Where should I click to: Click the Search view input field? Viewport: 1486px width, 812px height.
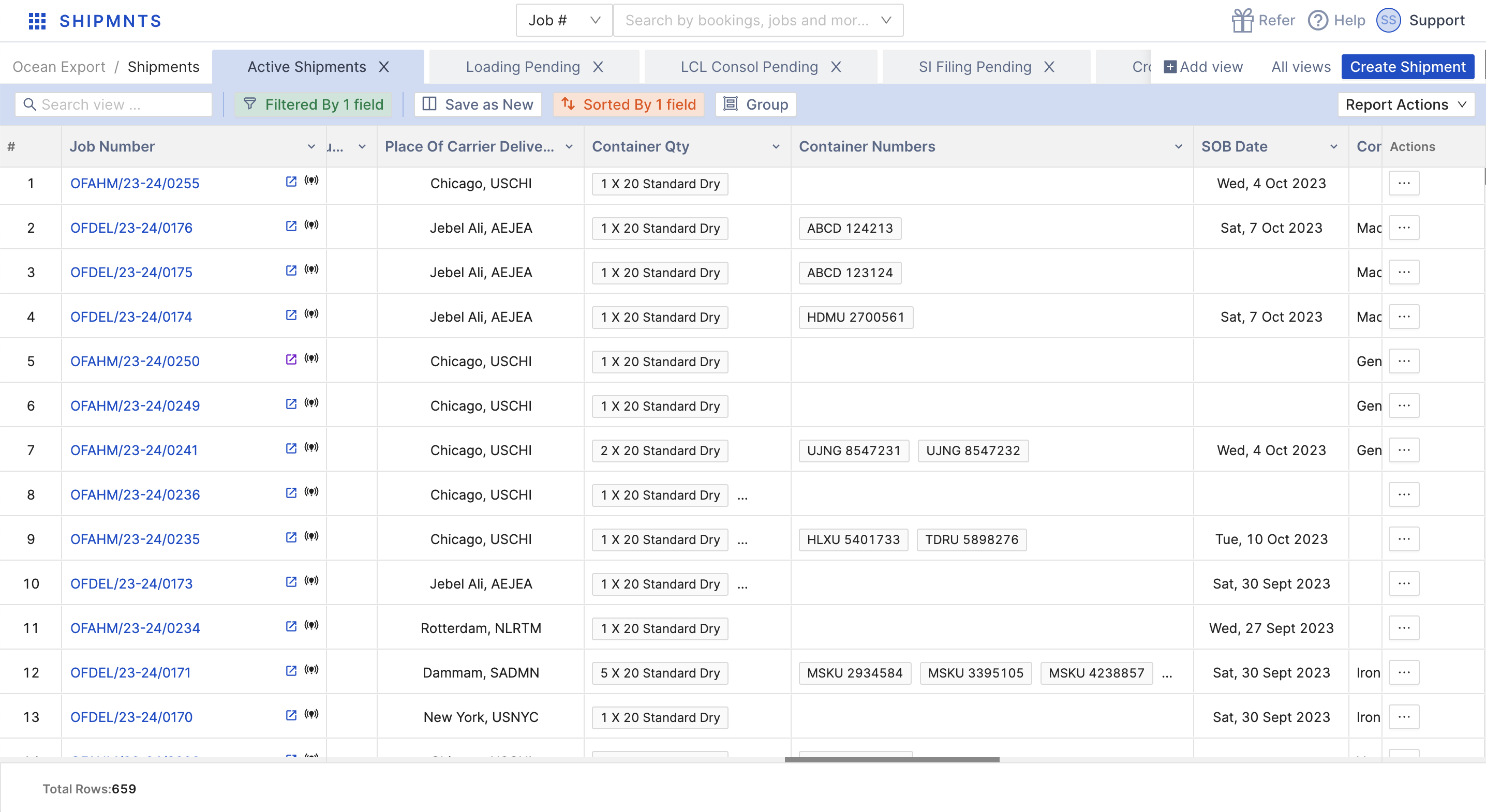[x=114, y=104]
